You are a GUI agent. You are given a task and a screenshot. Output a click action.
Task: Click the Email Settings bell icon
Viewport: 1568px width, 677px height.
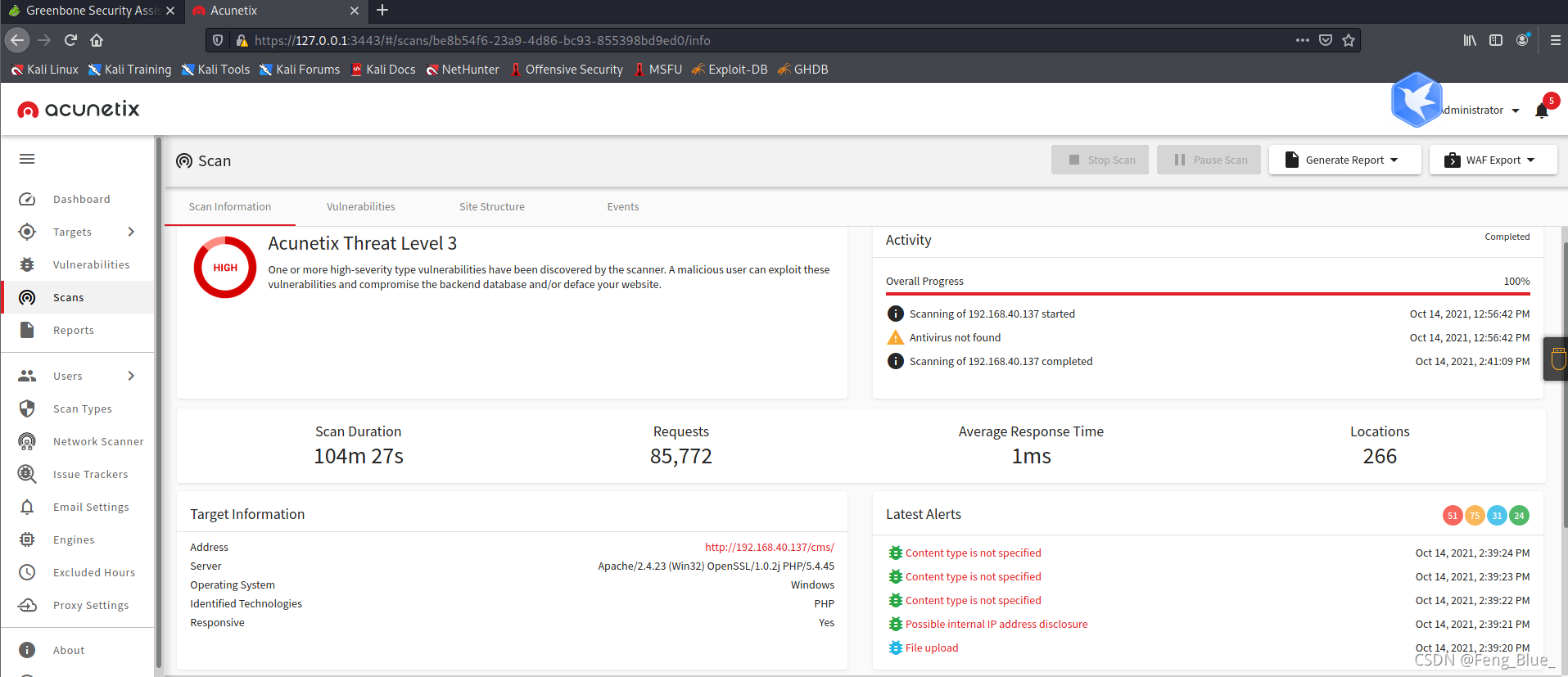coord(27,507)
